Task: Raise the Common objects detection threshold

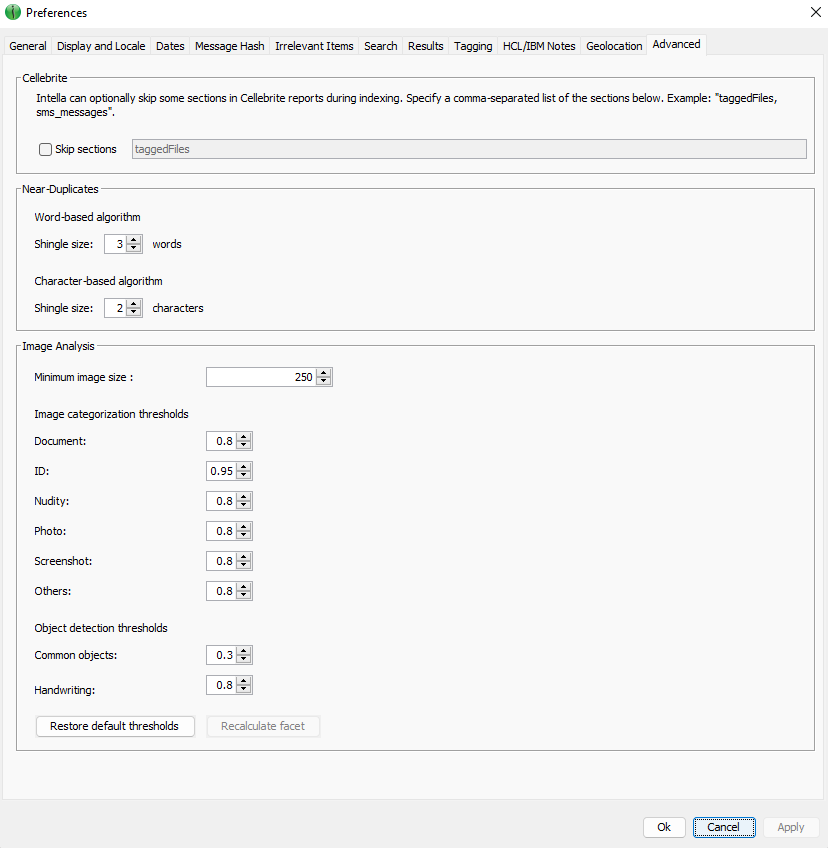Action: tap(244, 651)
